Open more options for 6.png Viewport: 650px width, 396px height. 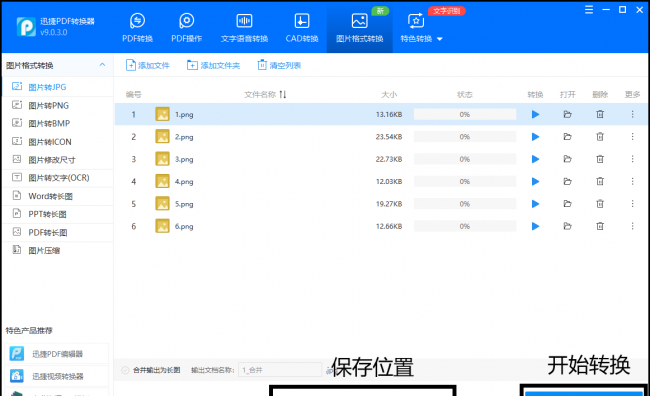[632, 226]
